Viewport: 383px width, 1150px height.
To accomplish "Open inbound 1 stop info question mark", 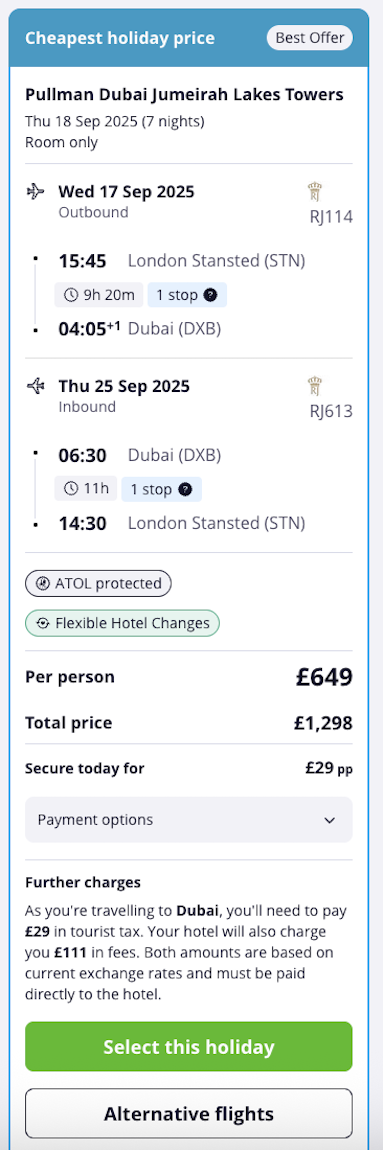I will [x=185, y=489].
